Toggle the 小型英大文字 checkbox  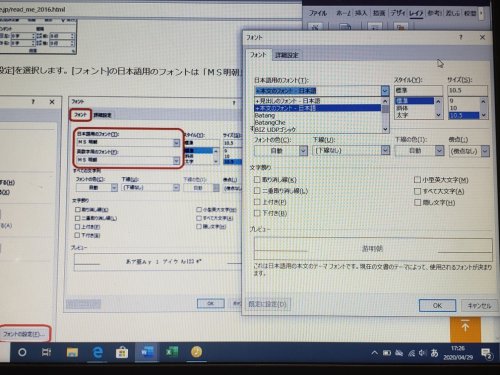417,180
